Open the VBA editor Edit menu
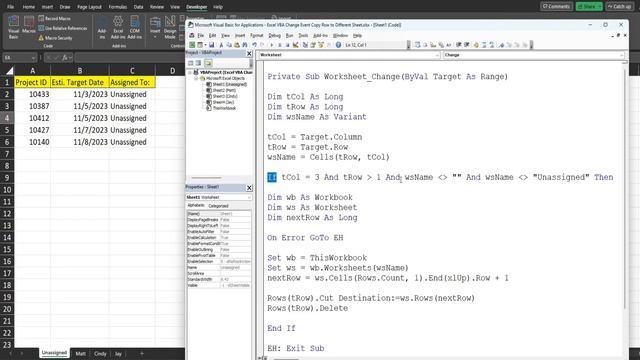This screenshot has height=360, width=640. coord(212,36)
